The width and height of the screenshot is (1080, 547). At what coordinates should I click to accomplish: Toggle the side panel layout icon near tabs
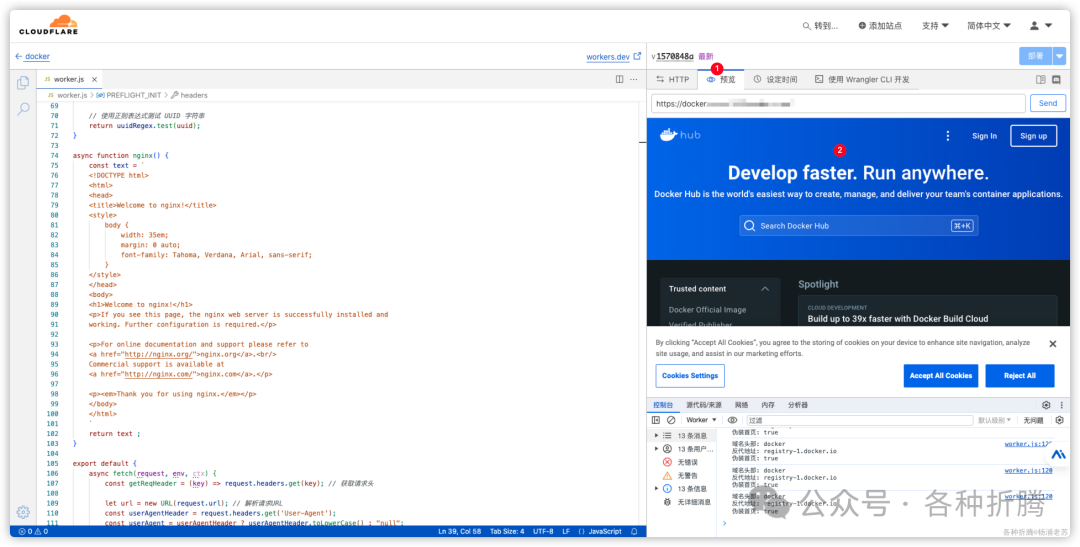coord(1041,79)
